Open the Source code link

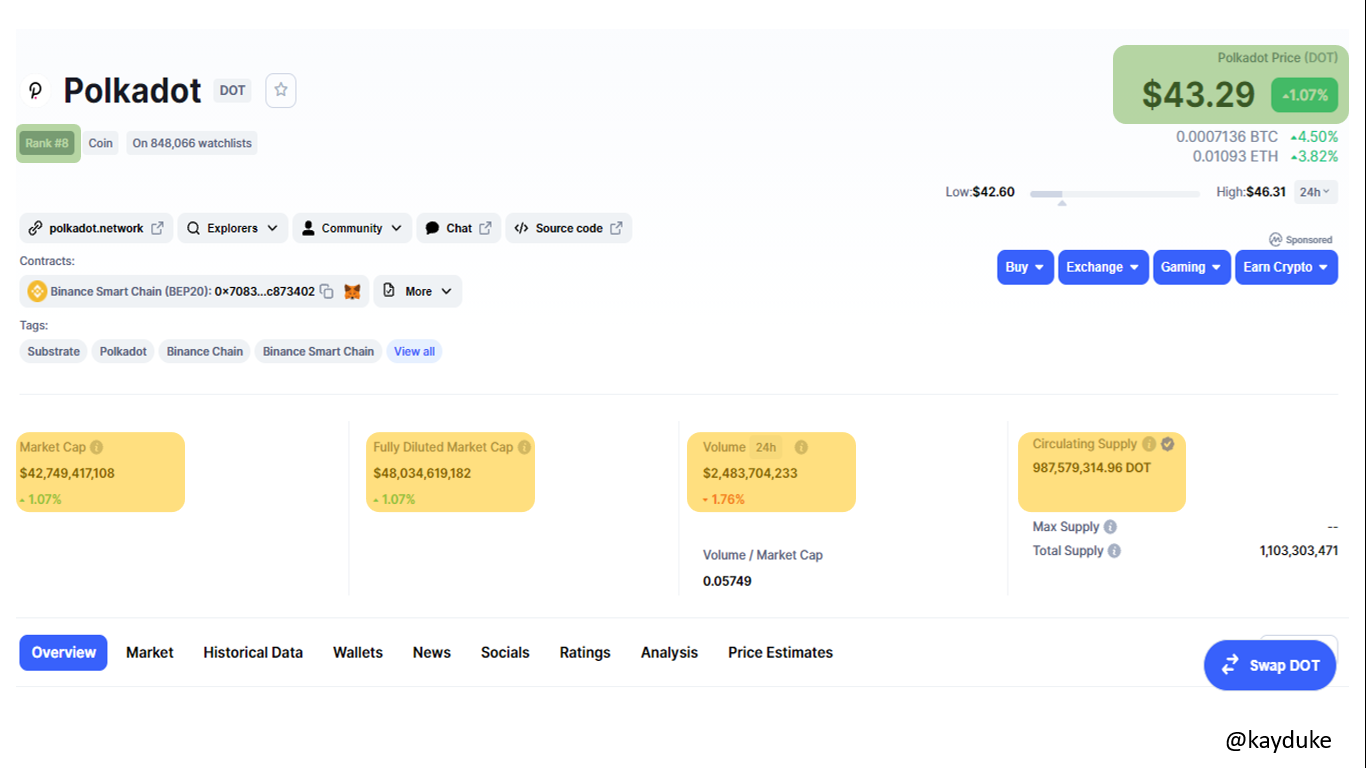(x=568, y=228)
